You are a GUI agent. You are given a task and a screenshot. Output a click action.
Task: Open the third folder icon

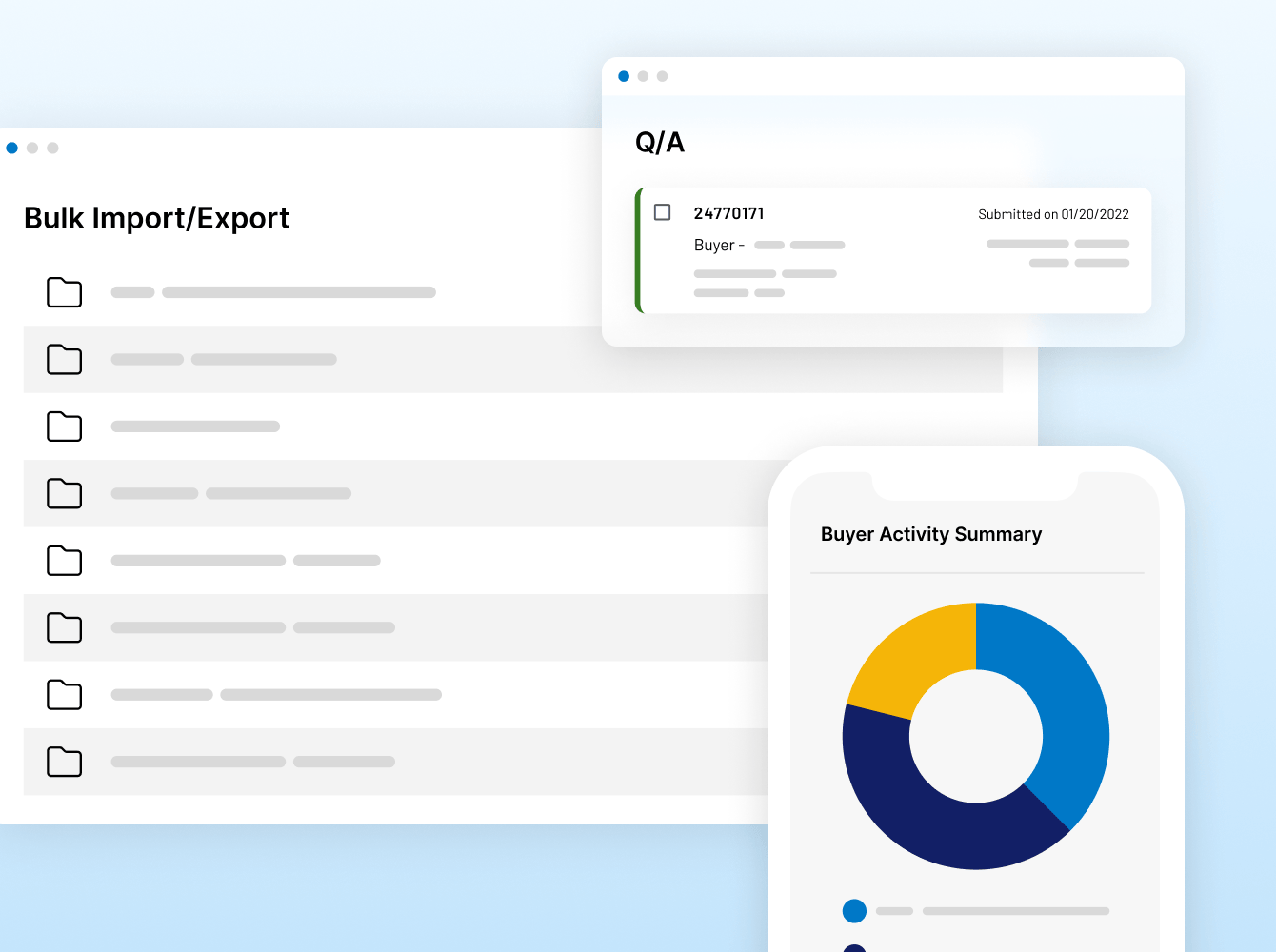coord(64,427)
